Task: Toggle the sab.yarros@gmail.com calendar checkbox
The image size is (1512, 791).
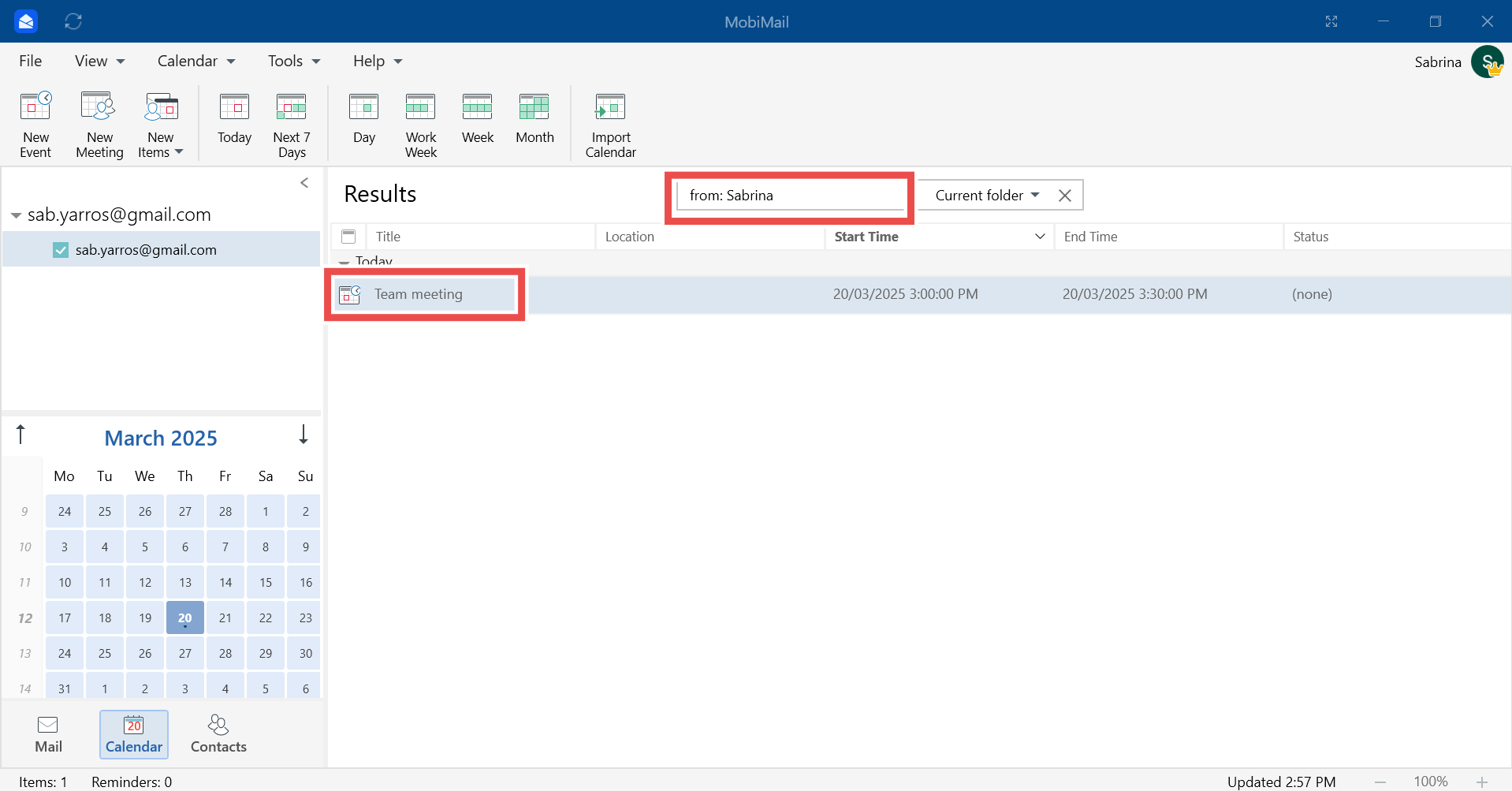Action: point(61,250)
